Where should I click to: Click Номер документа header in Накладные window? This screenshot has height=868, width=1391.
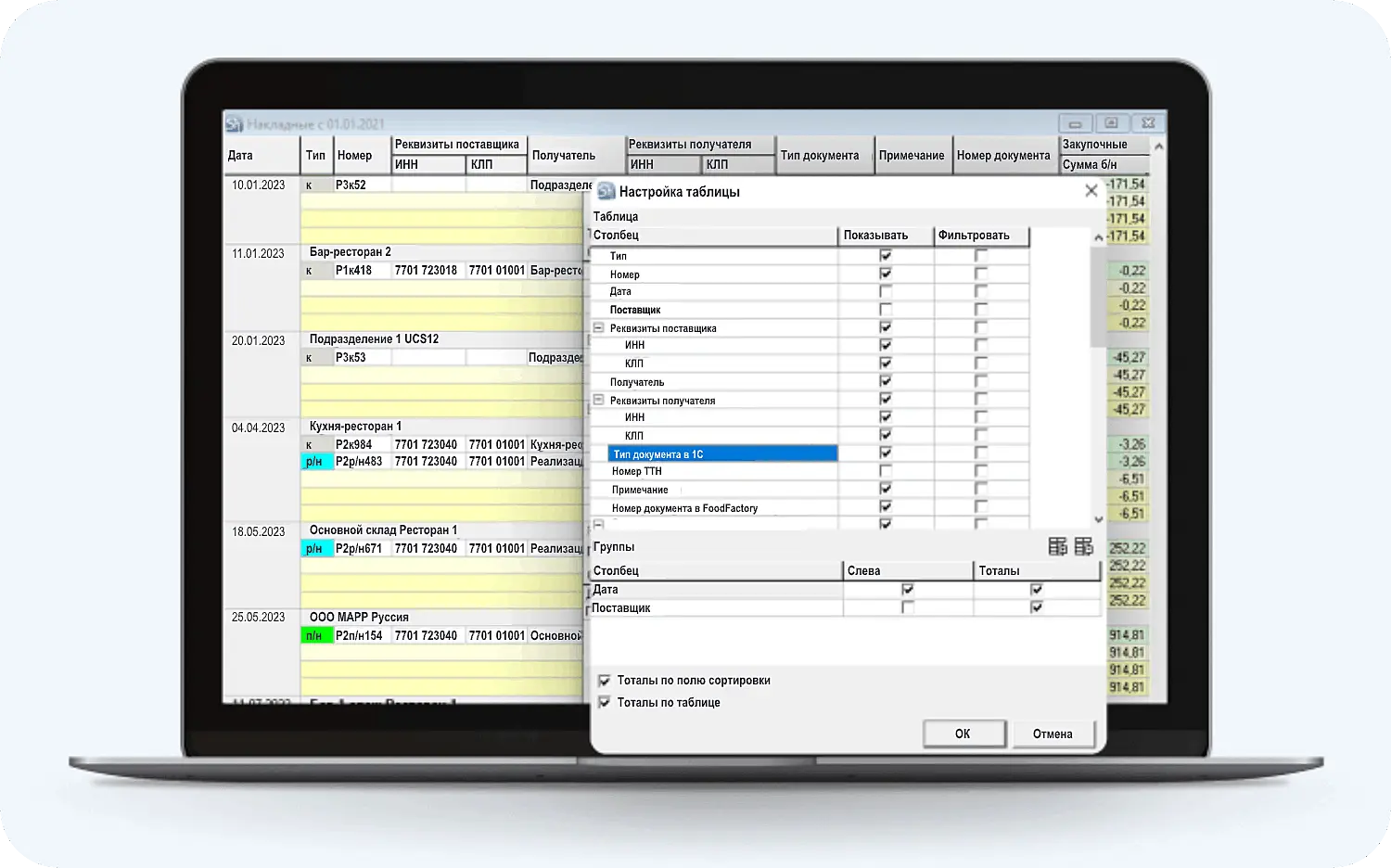click(x=1004, y=155)
